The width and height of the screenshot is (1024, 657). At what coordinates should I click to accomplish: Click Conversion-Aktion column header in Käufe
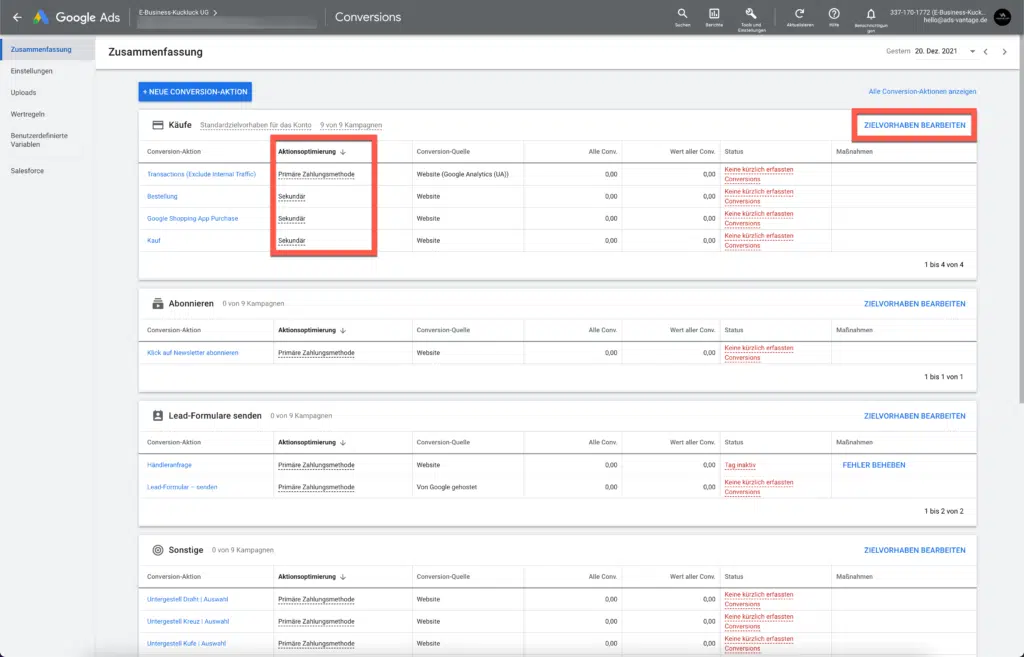coord(174,152)
